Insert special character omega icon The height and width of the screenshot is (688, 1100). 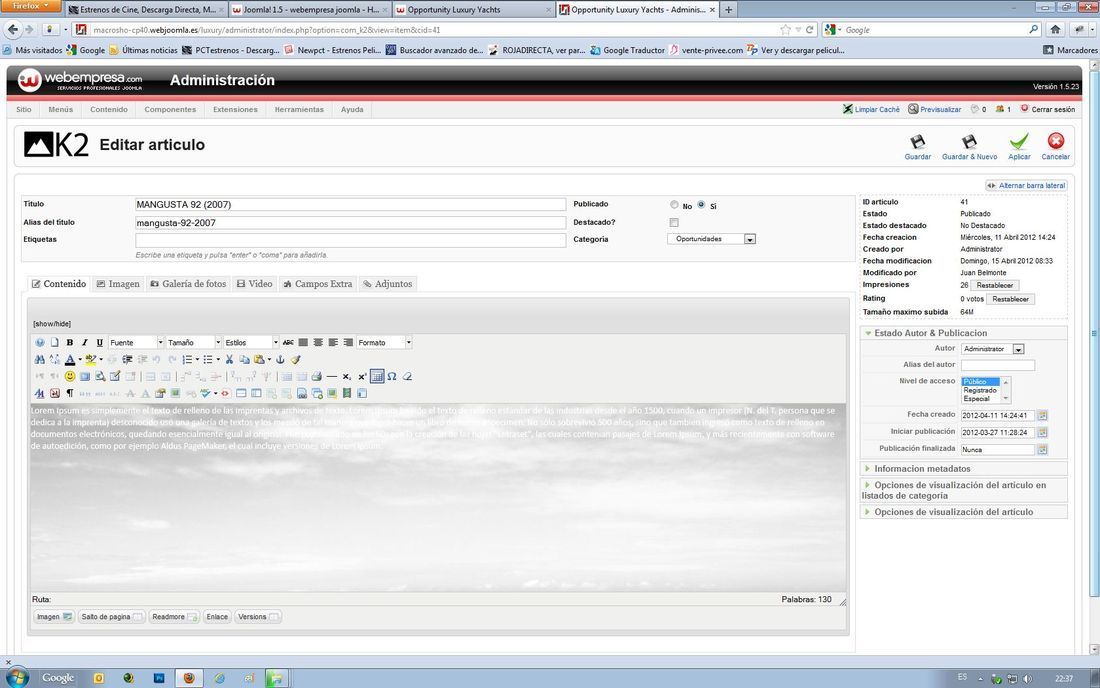392,376
